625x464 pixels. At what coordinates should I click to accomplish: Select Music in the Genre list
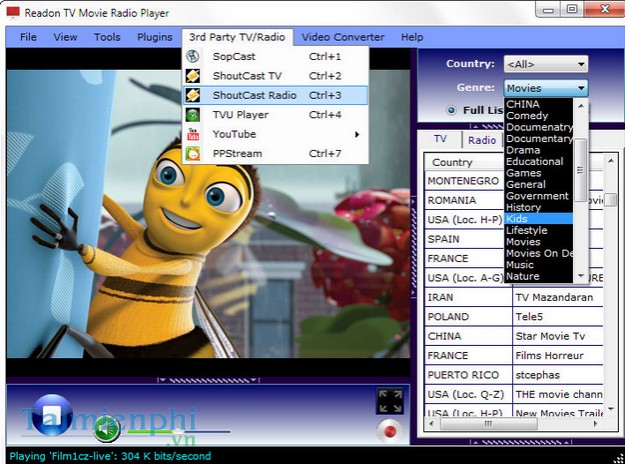pyautogui.click(x=539, y=264)
